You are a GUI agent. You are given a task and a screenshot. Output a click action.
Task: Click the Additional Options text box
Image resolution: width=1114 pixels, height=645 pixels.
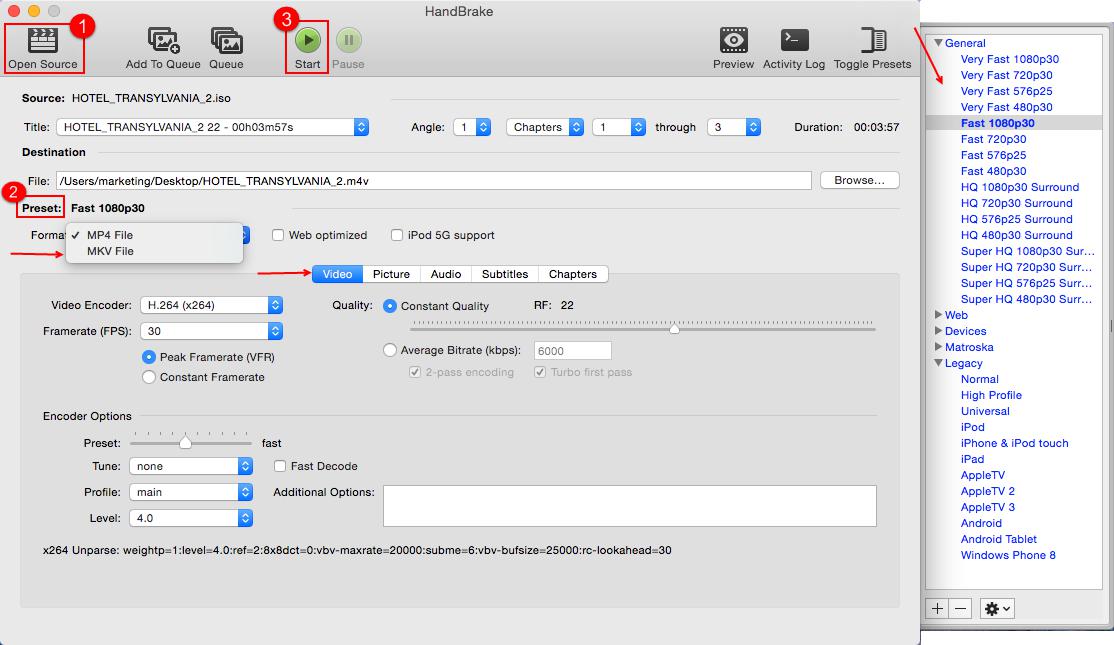pos(629,506)
